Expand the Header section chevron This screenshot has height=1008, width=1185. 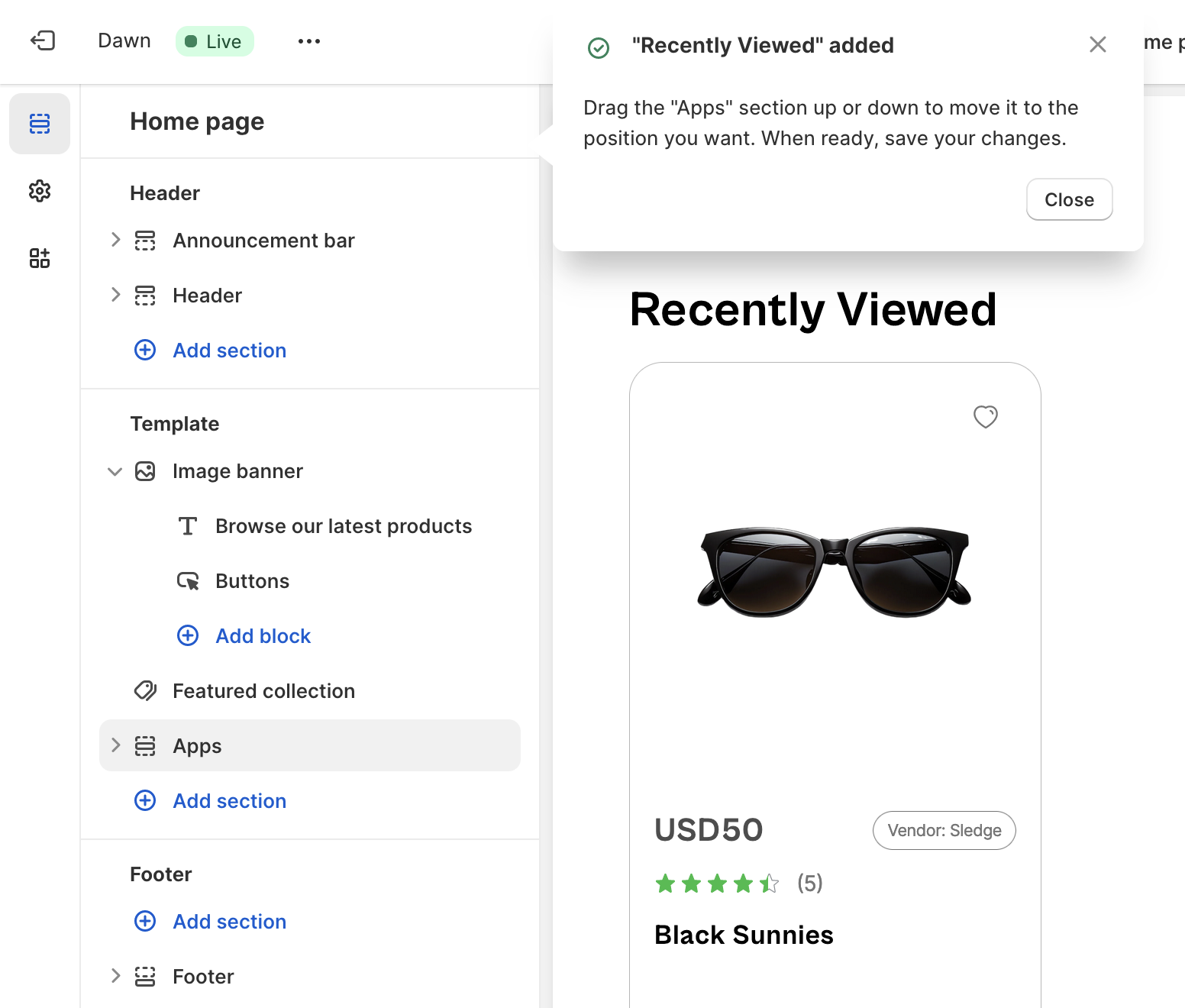pyautogui.click(x=115, y=296)
